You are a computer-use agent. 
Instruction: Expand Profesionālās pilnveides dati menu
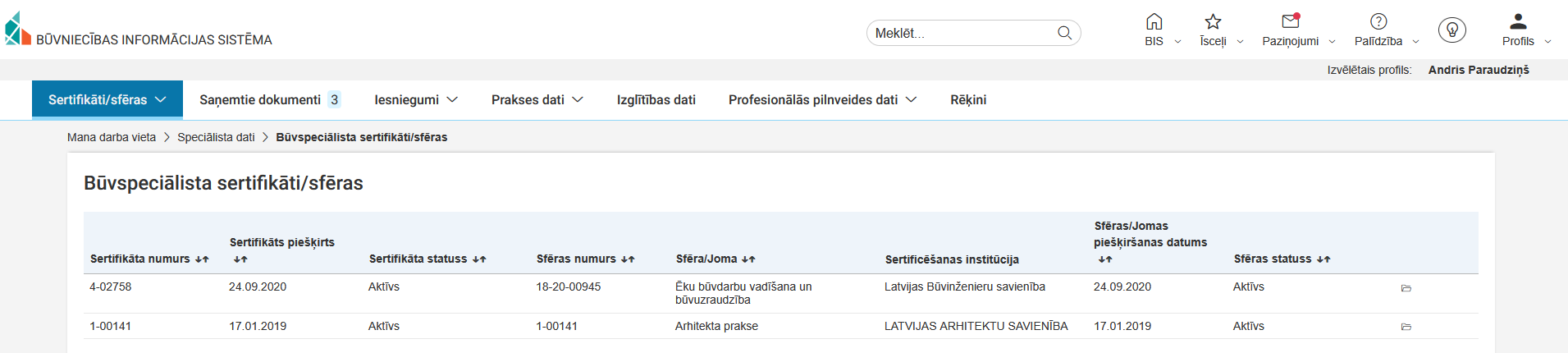[822, 100]
